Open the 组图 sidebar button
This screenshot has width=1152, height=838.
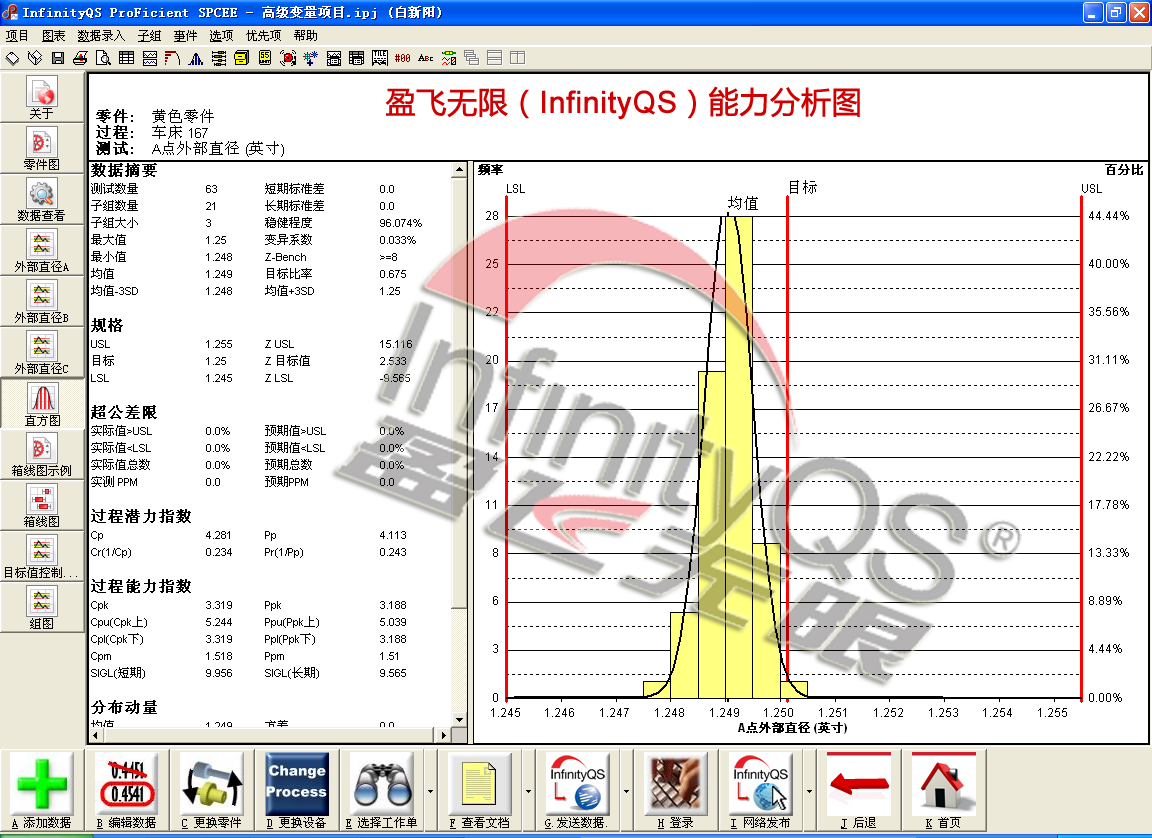42,607
